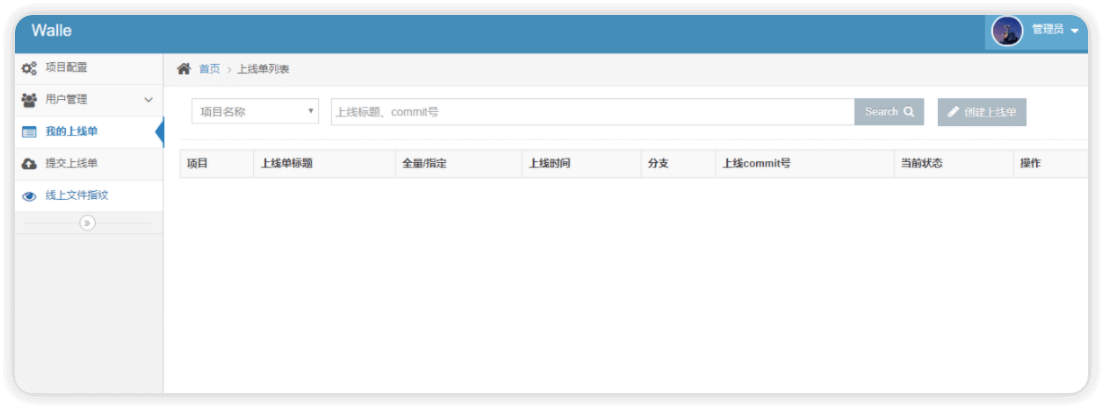Image resolution: width=1103 pixels, height=408 pixels.
Task: Click the 首页 breadcrumb link
Action: click(x=210, y=69)
